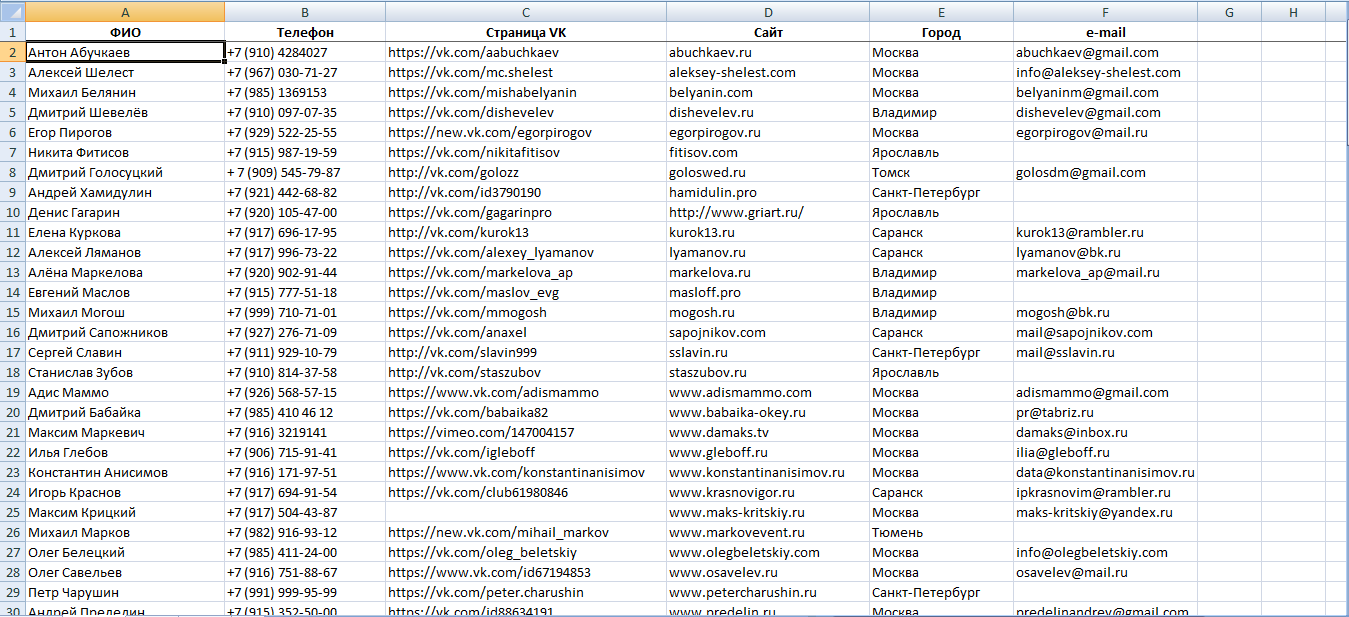Select email osavelev@mail.ru
Screen dimensions: 1349x617
pyautogui.click(x=1105, y=572)
